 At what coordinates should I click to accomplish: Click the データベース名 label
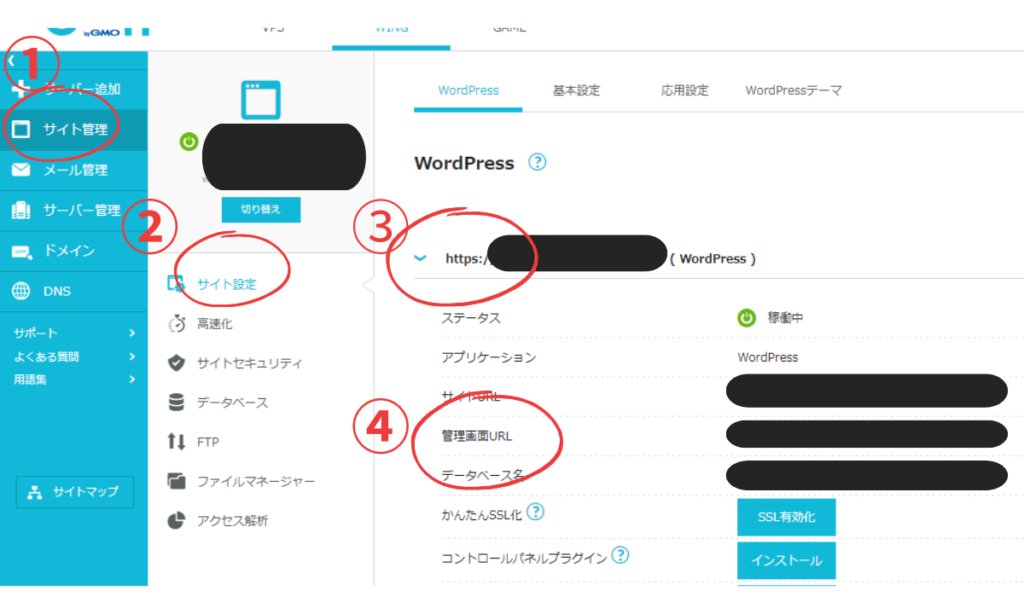(x=483, y=475)
